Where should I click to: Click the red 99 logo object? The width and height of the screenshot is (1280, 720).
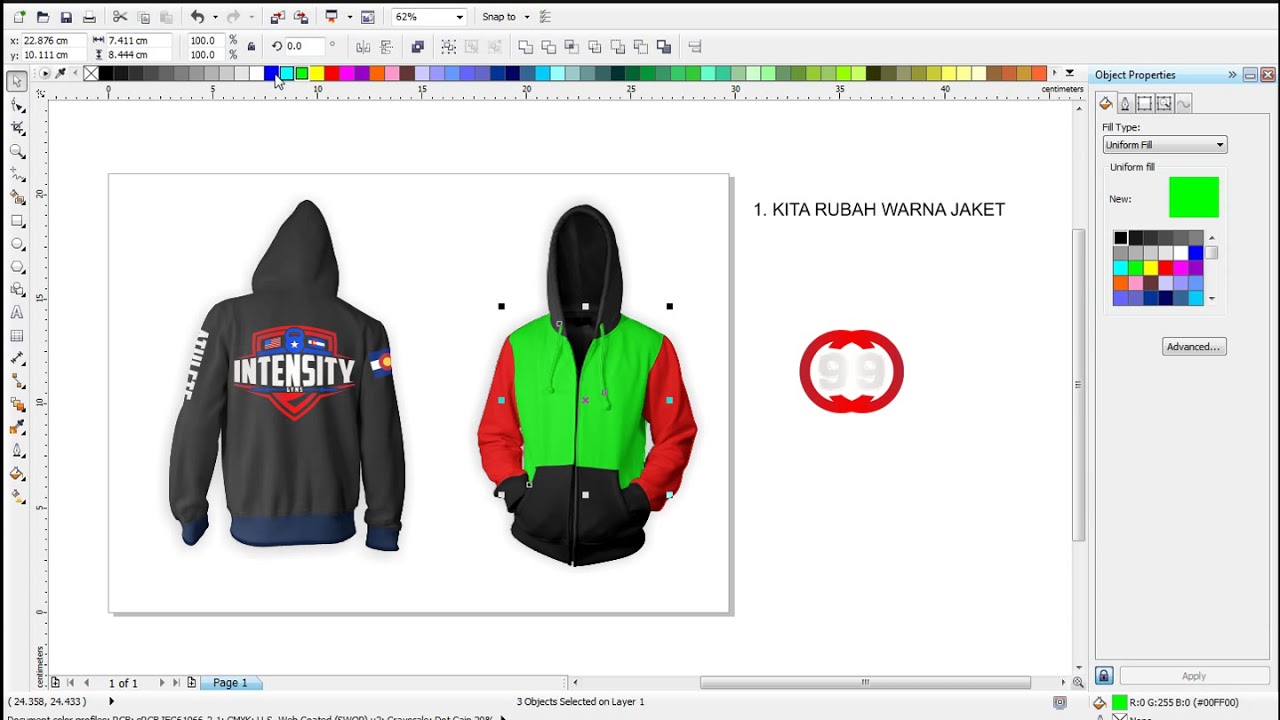click(x=852, y=371)
